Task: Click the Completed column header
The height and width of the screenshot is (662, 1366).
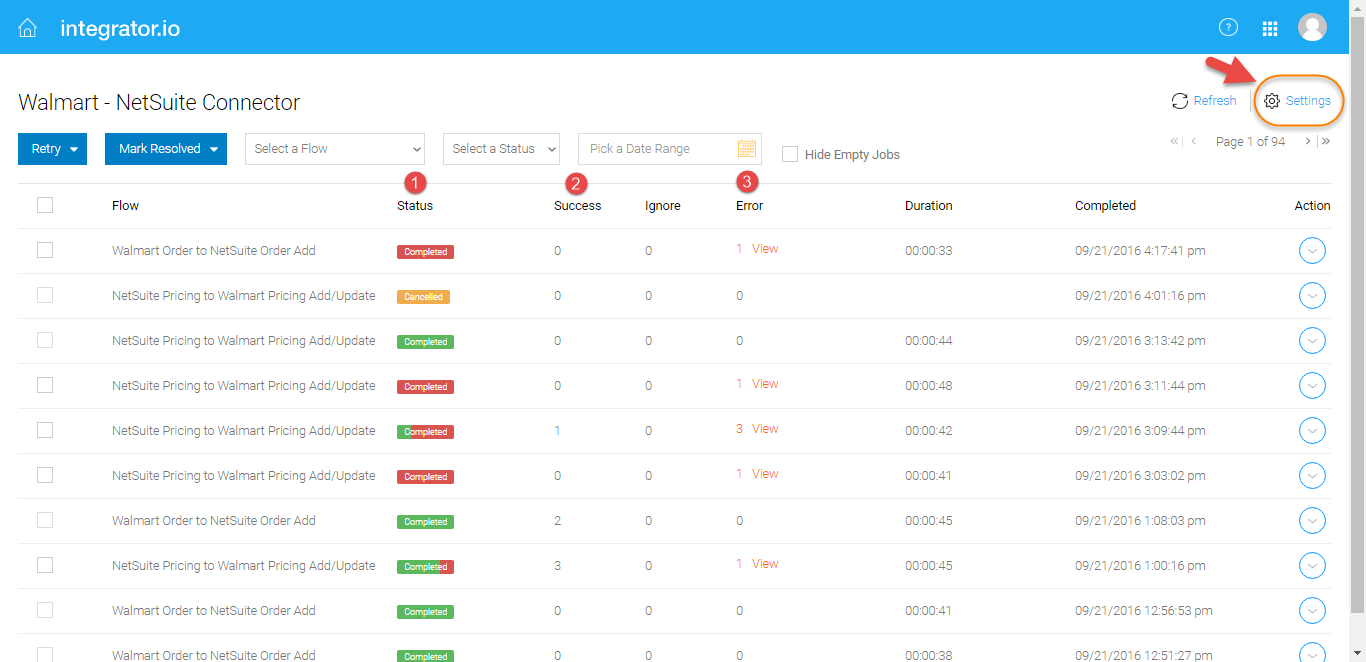Action: pyautogui.click(x=1105, y=206)
